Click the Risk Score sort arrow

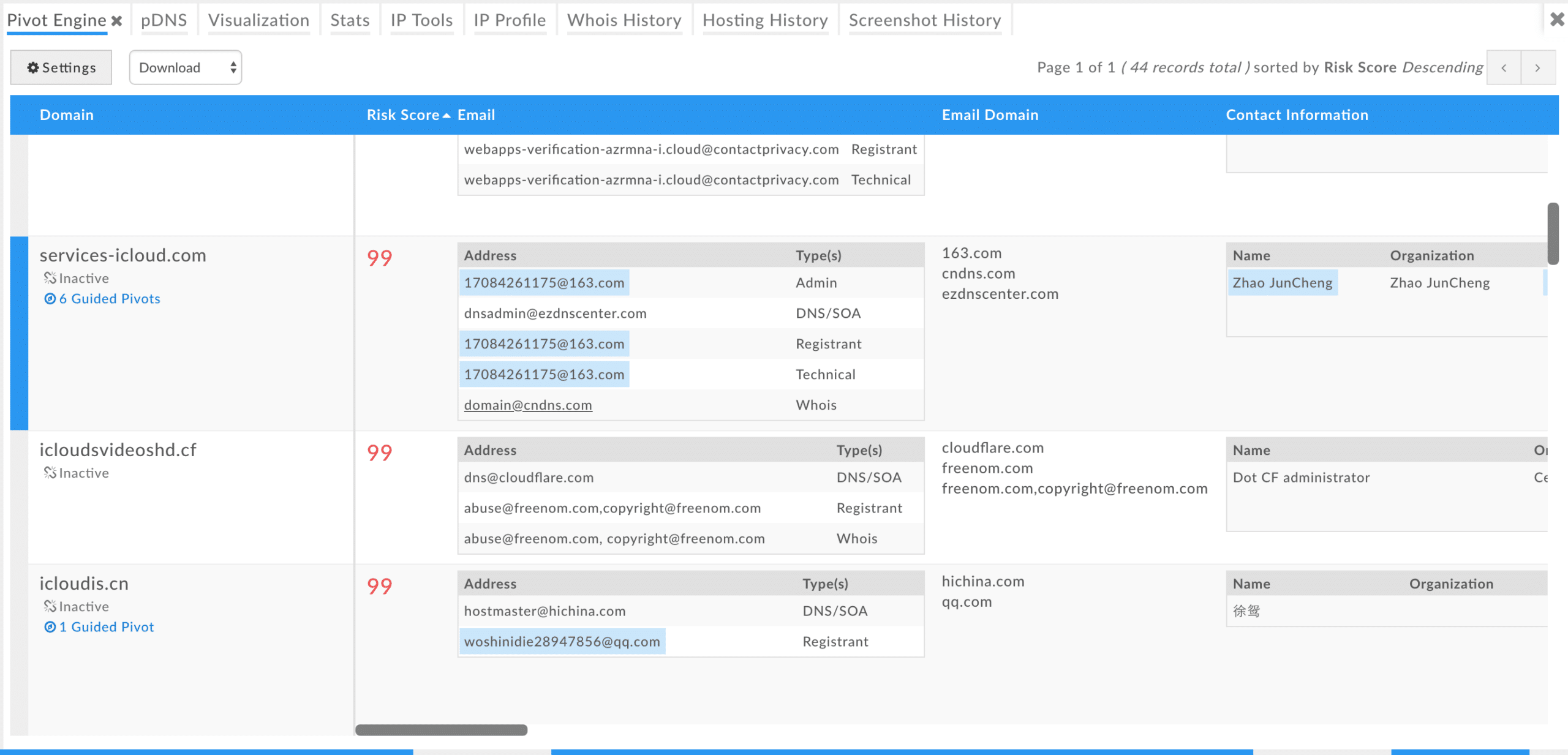(x=447, y=116)
